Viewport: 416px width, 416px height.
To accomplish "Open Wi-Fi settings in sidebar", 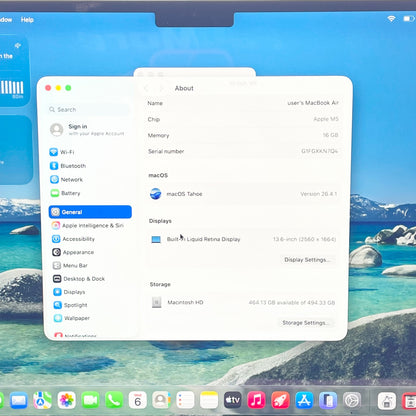I will (62, 152).
